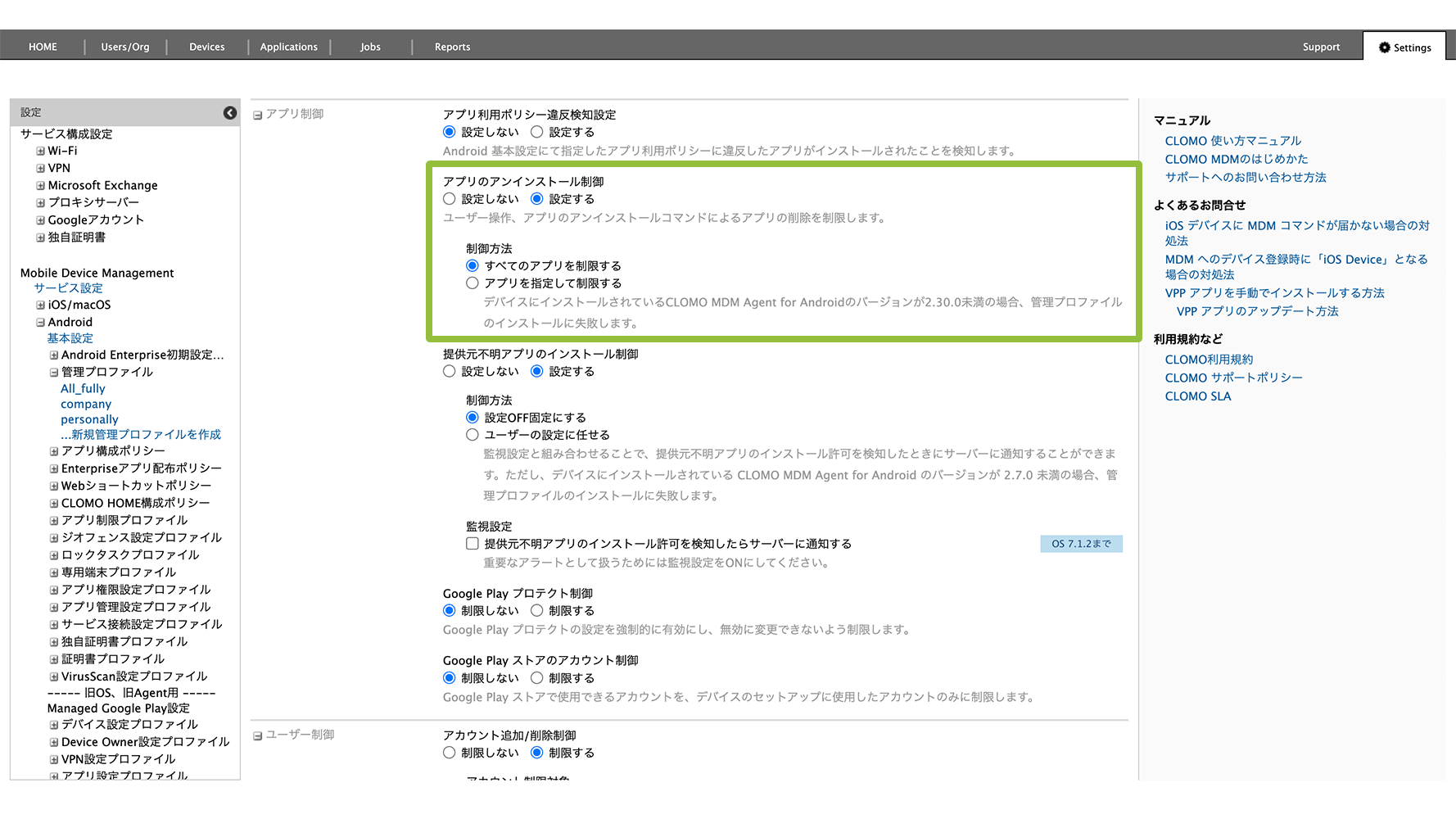Screen dimensions: 1456x819
Task: Check 提供元不明アプリのインストール許可を検知 notification checkbox
Action: [x=473, y=544]
